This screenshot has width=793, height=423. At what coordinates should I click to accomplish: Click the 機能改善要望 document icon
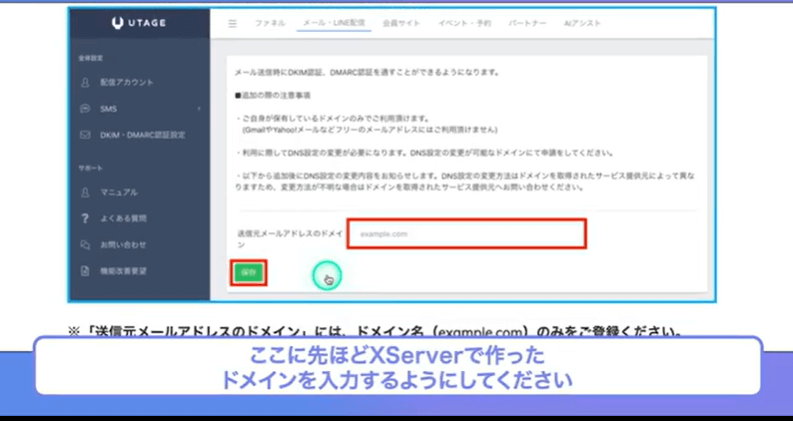85,270
